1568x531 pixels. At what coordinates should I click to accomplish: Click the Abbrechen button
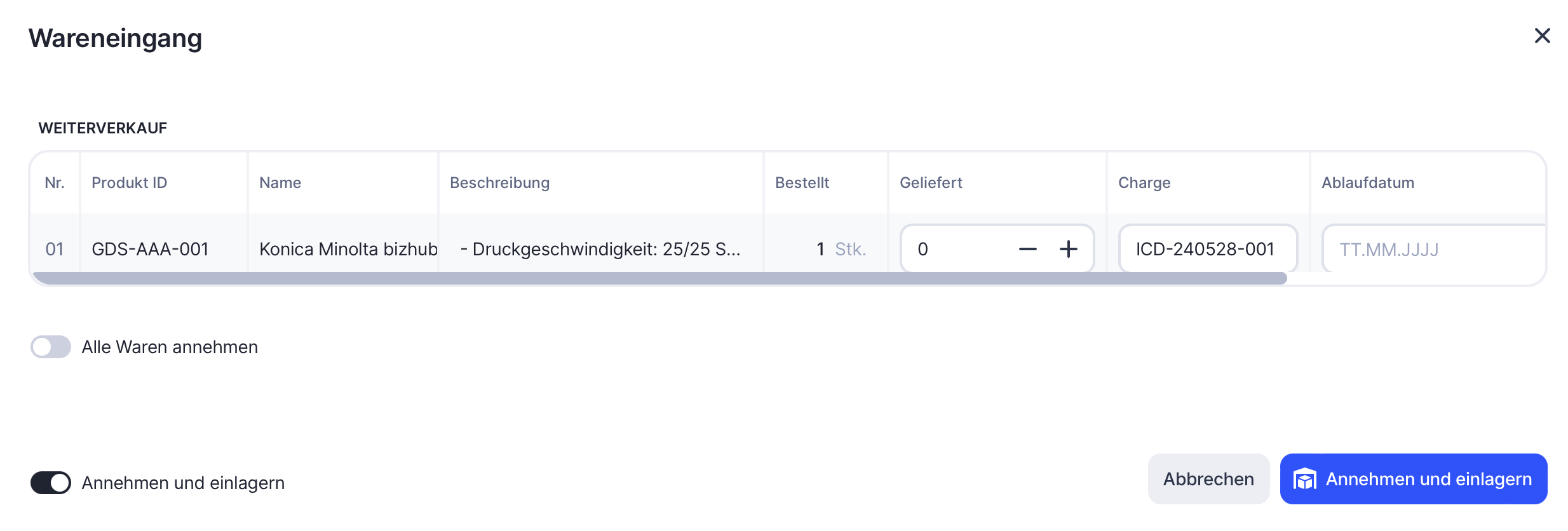[1208, 479]
